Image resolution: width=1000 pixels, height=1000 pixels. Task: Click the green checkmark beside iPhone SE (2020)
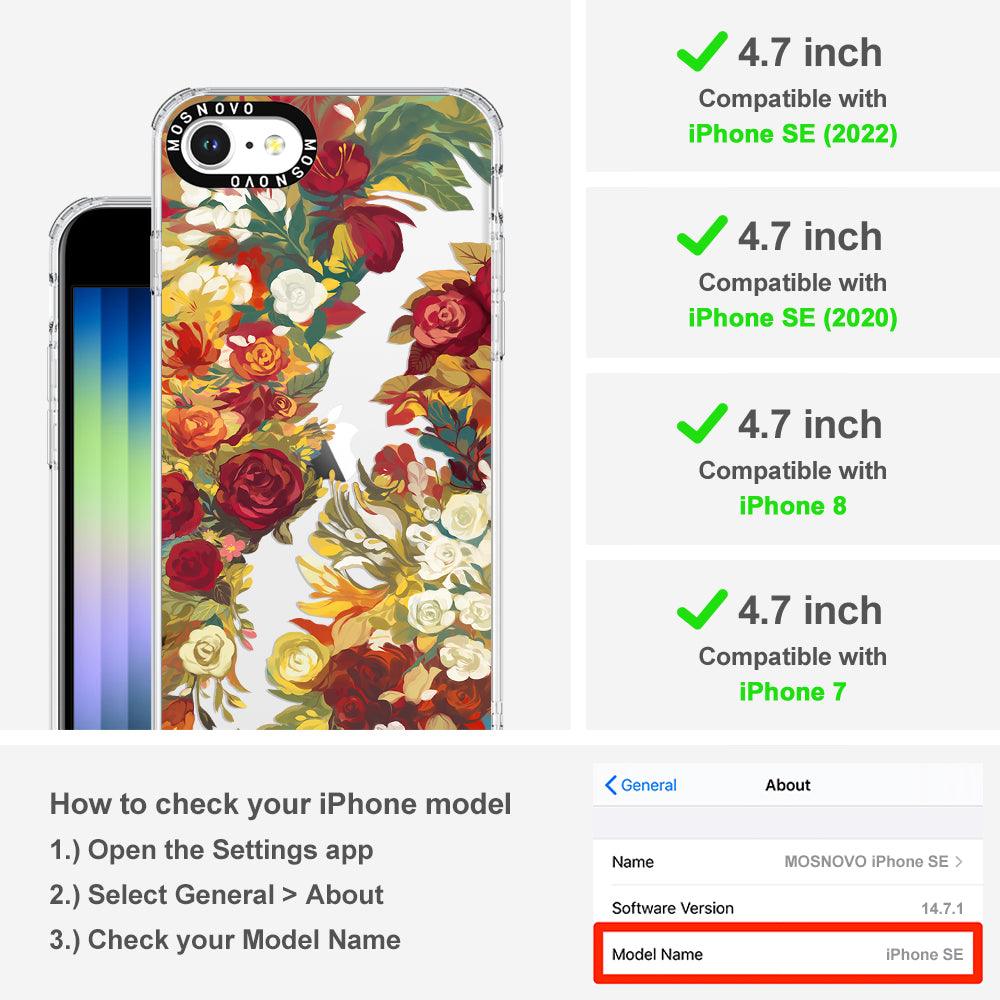[702, 235]
